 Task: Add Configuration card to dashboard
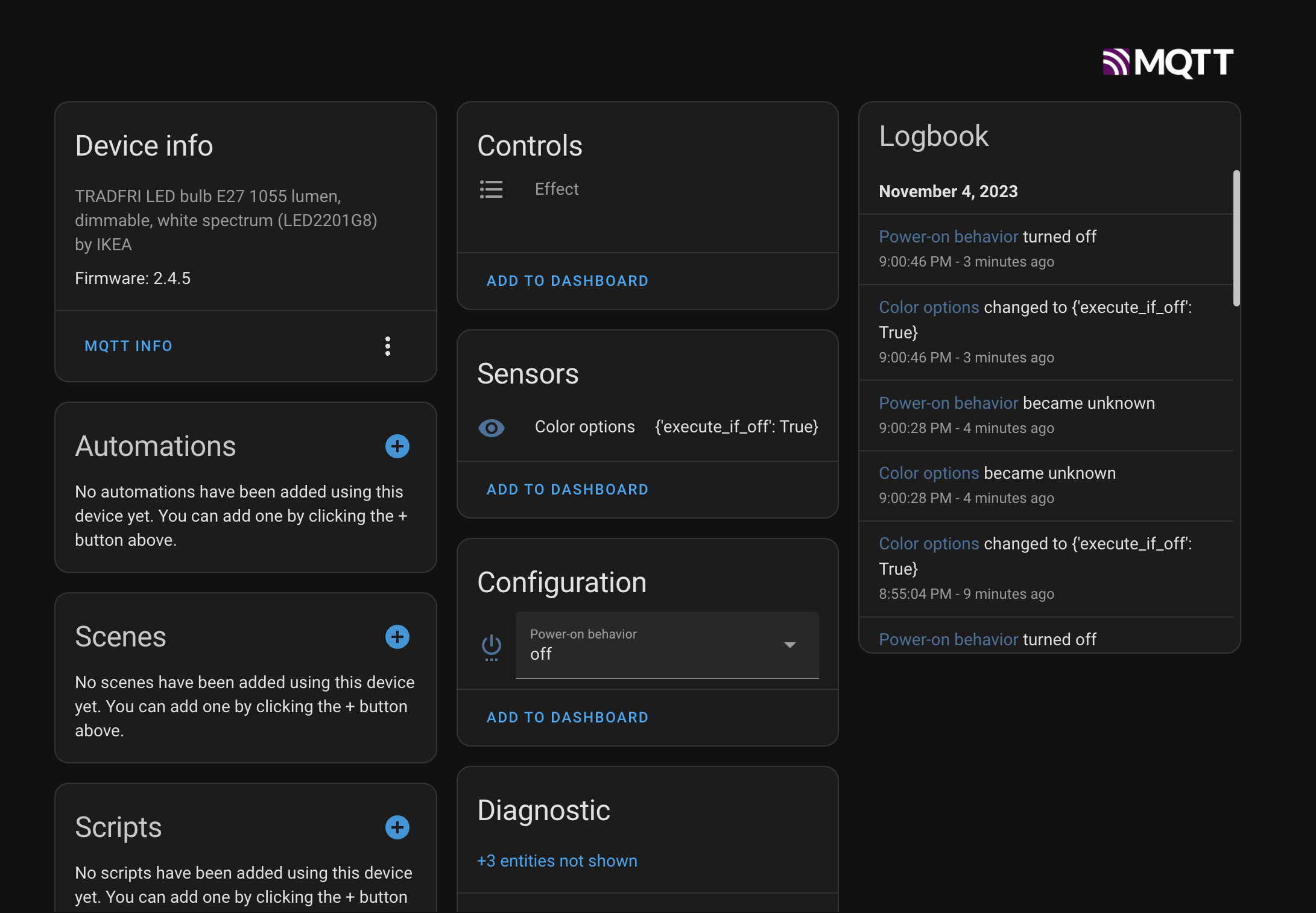(567, 718)
